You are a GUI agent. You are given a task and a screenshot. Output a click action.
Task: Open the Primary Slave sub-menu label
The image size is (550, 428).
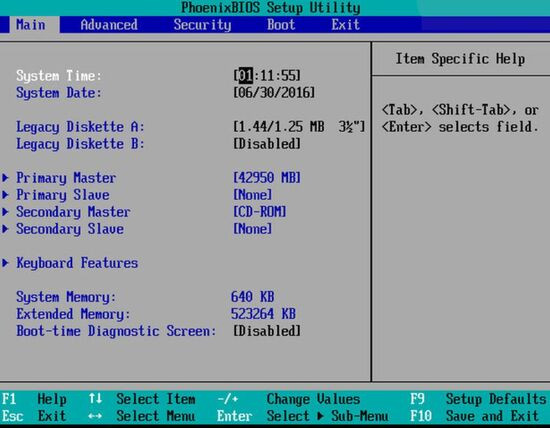point(63,195)
